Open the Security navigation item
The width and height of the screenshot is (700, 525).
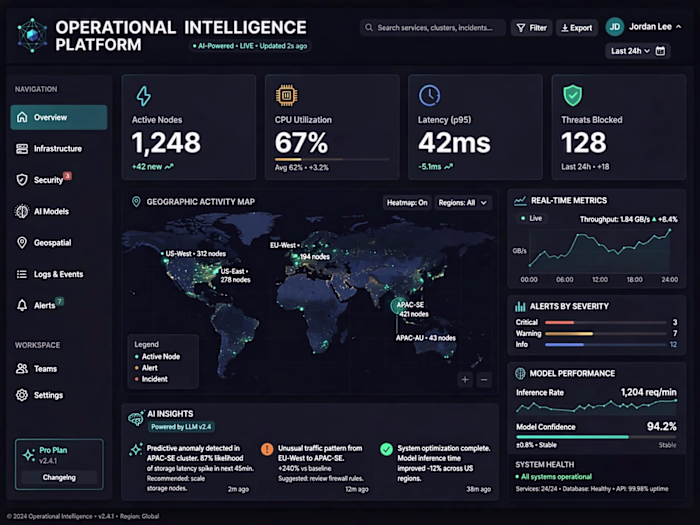click(59, 180)
